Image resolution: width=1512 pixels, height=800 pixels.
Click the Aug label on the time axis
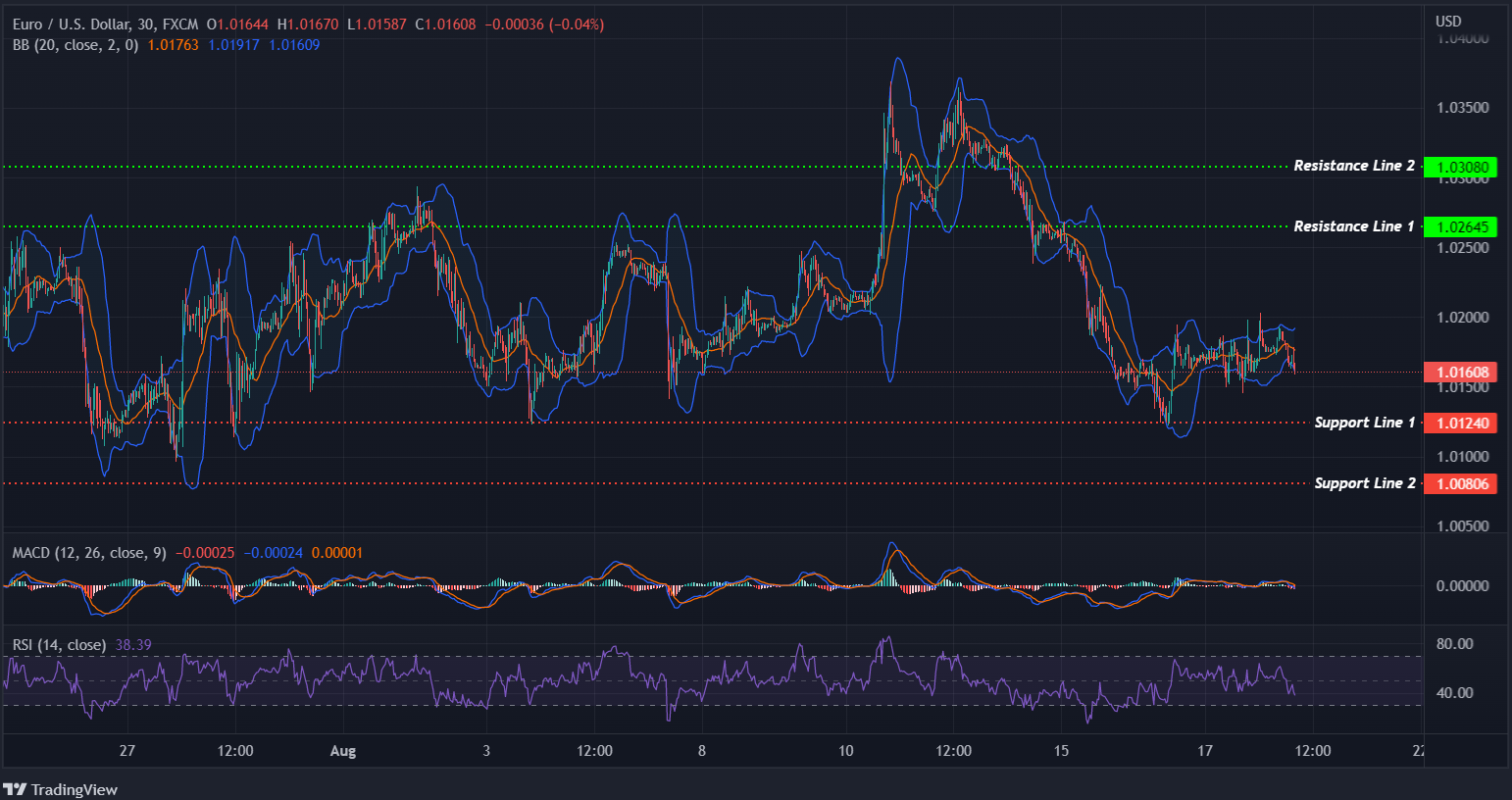tap(342, 750)
